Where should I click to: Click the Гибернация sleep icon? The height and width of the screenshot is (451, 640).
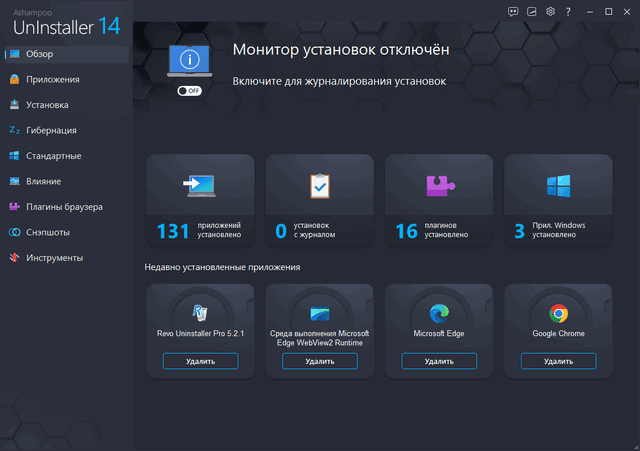pyautogui.click(x=15, y=130)
